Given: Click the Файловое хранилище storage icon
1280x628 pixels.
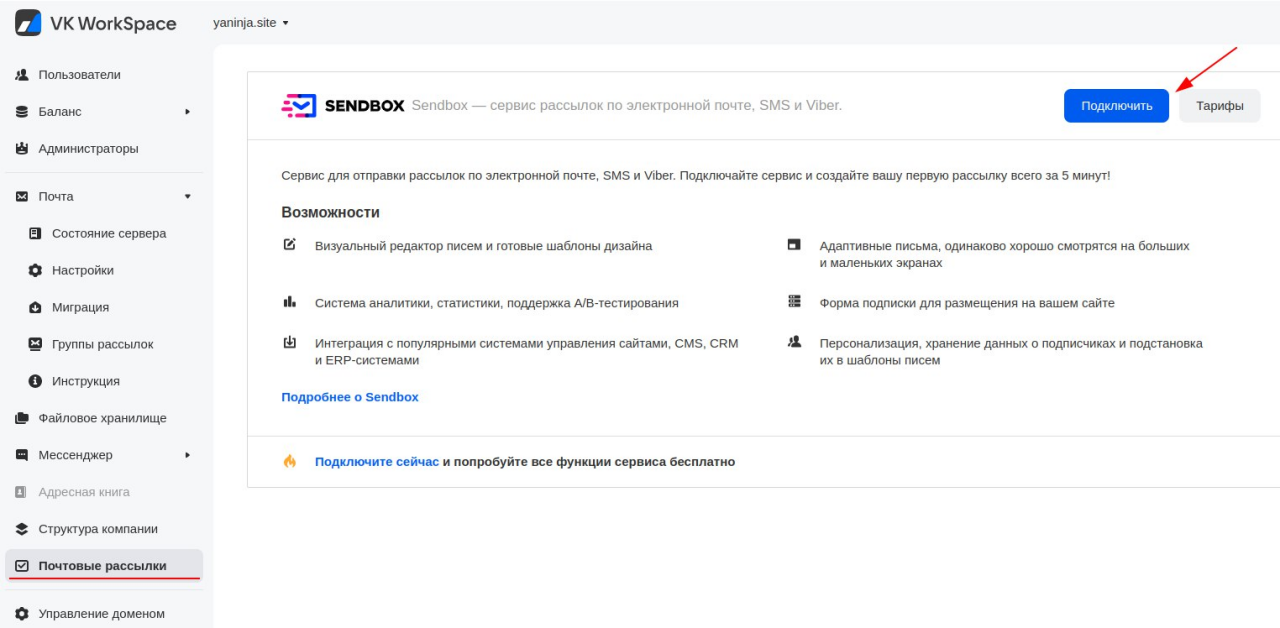Looking at the screenshot, I should click(22, 418).
